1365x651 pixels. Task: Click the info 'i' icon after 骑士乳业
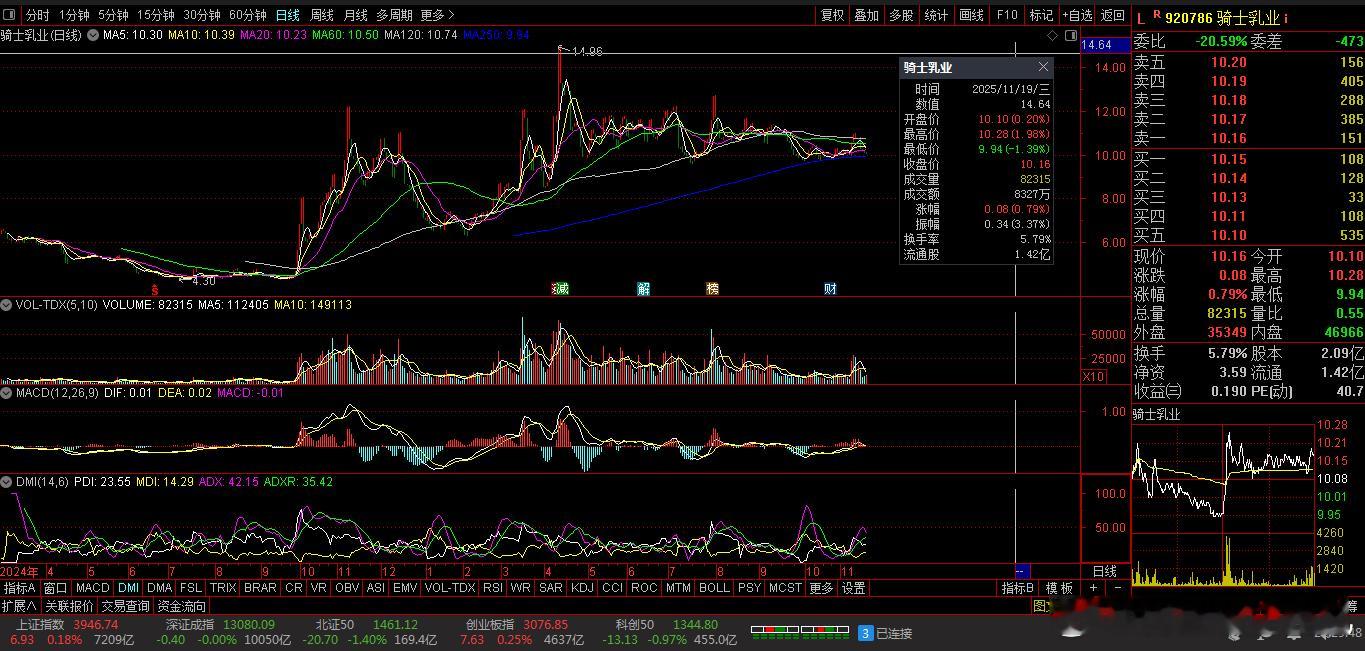[x=1286, y=18]
